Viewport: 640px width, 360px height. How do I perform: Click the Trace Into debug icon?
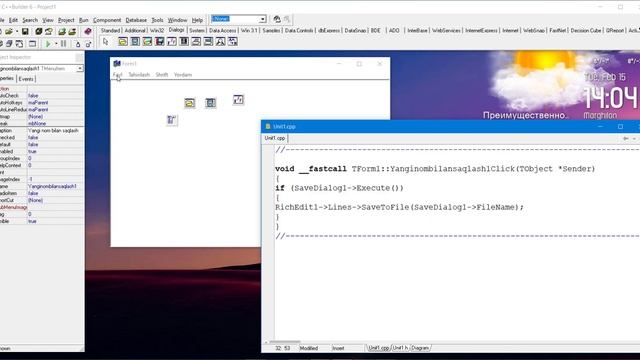pos(78,44)
